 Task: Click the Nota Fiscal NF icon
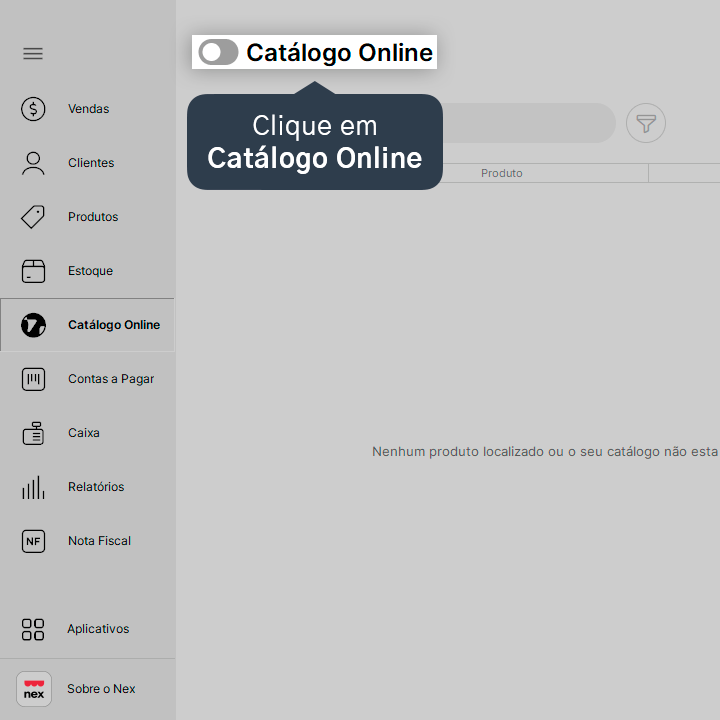tap(33, 541)
